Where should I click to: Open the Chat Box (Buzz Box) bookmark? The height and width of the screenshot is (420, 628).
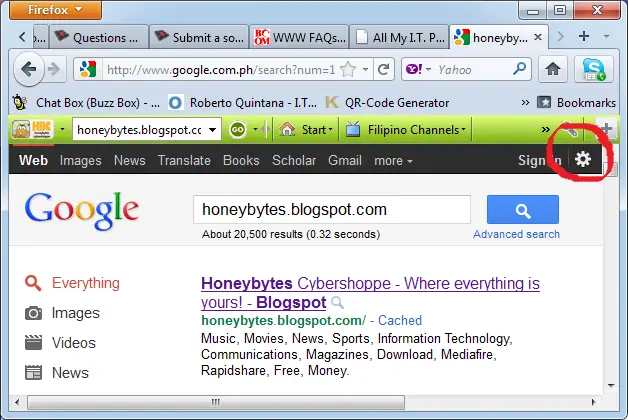87,103
